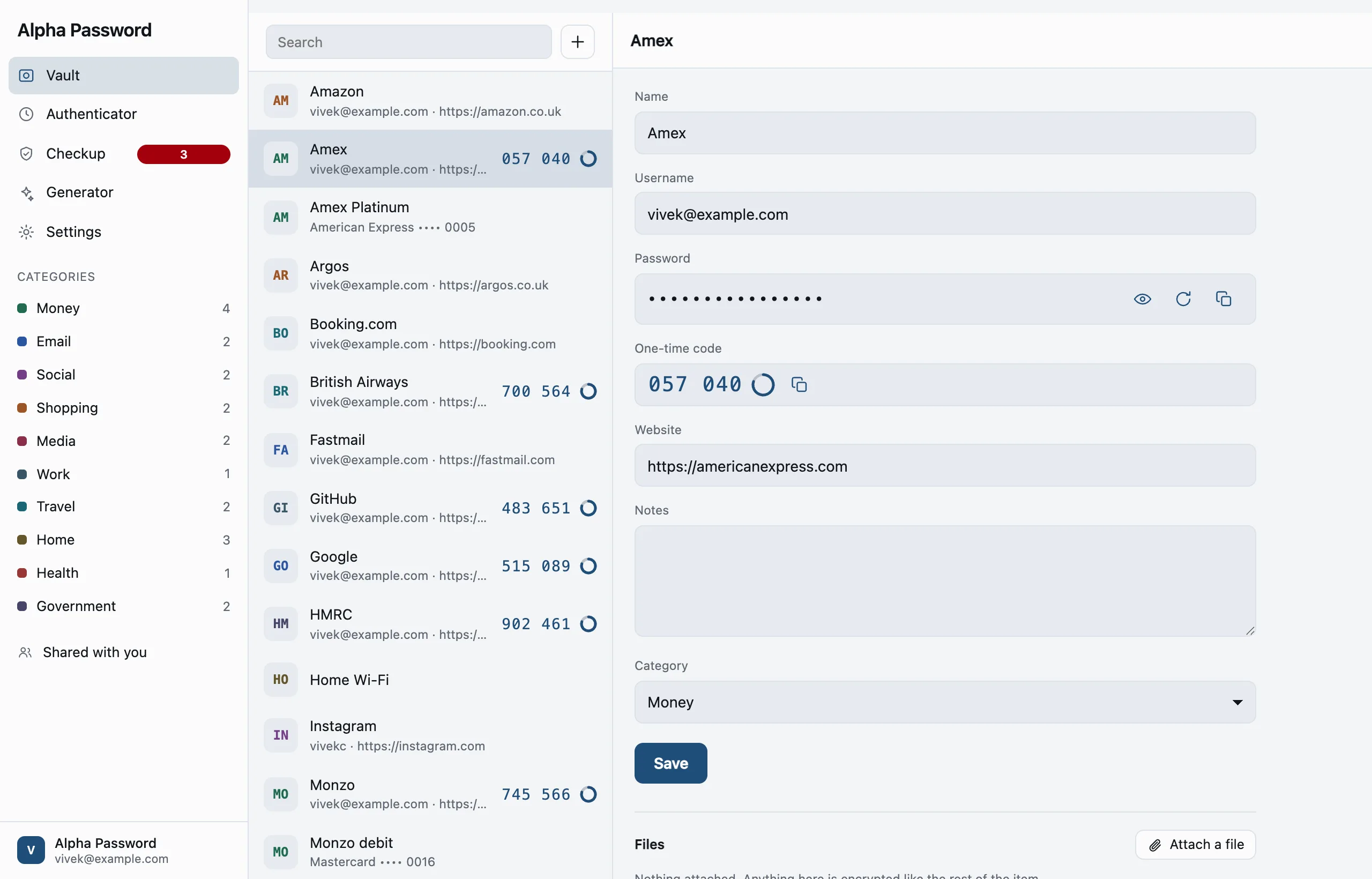Click the Google one-time code 515 089

point(536,565)
